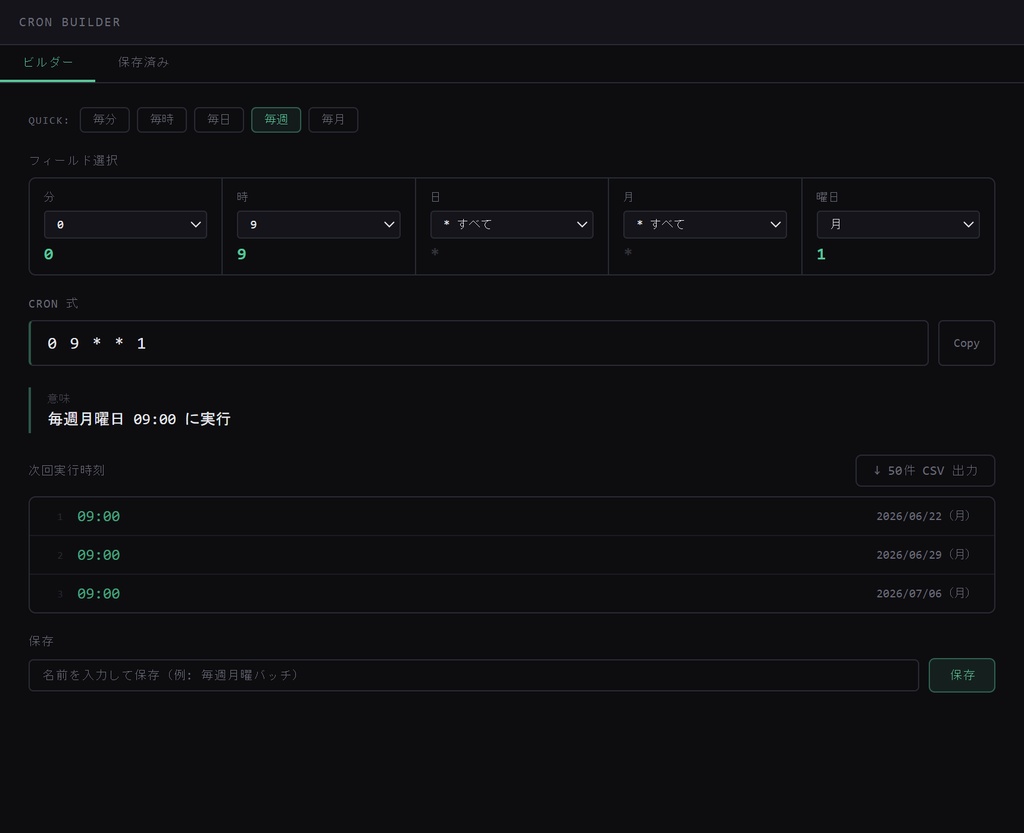The width and height of the screenshot is (1024, 833).
Task: Click the green 9 value under 時
Action: tap(242, 255)
